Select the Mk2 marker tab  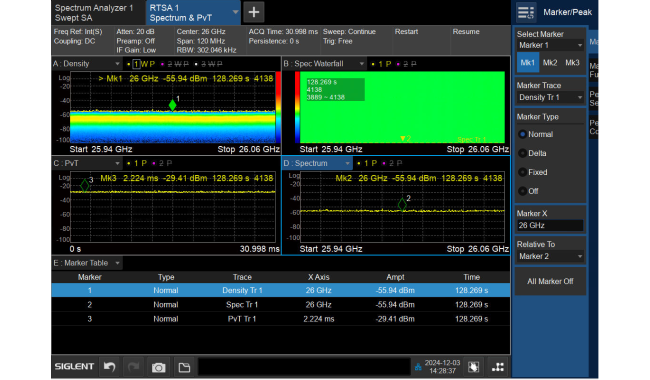click(550, 63)
